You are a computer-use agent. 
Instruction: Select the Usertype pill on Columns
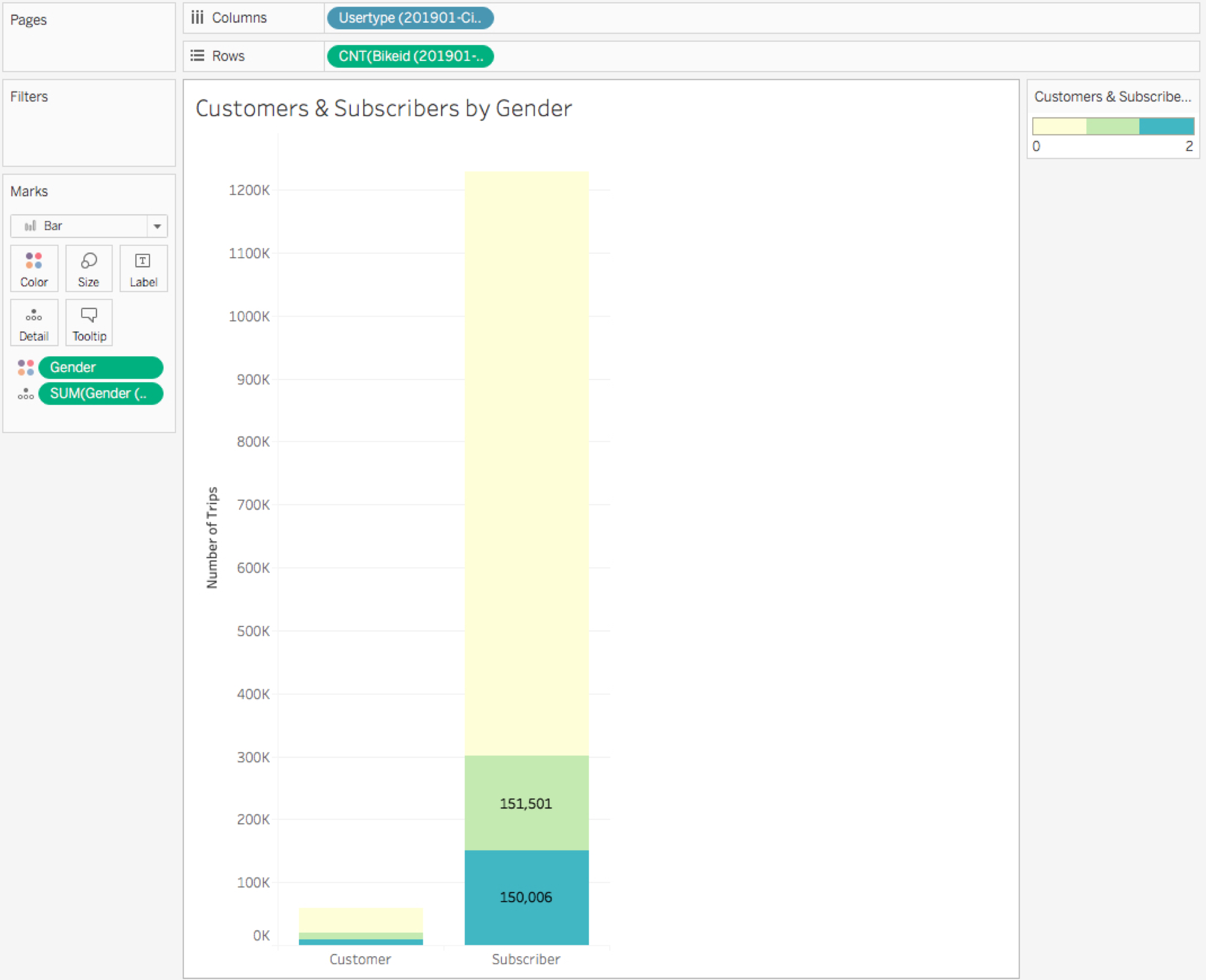point(410,17)
